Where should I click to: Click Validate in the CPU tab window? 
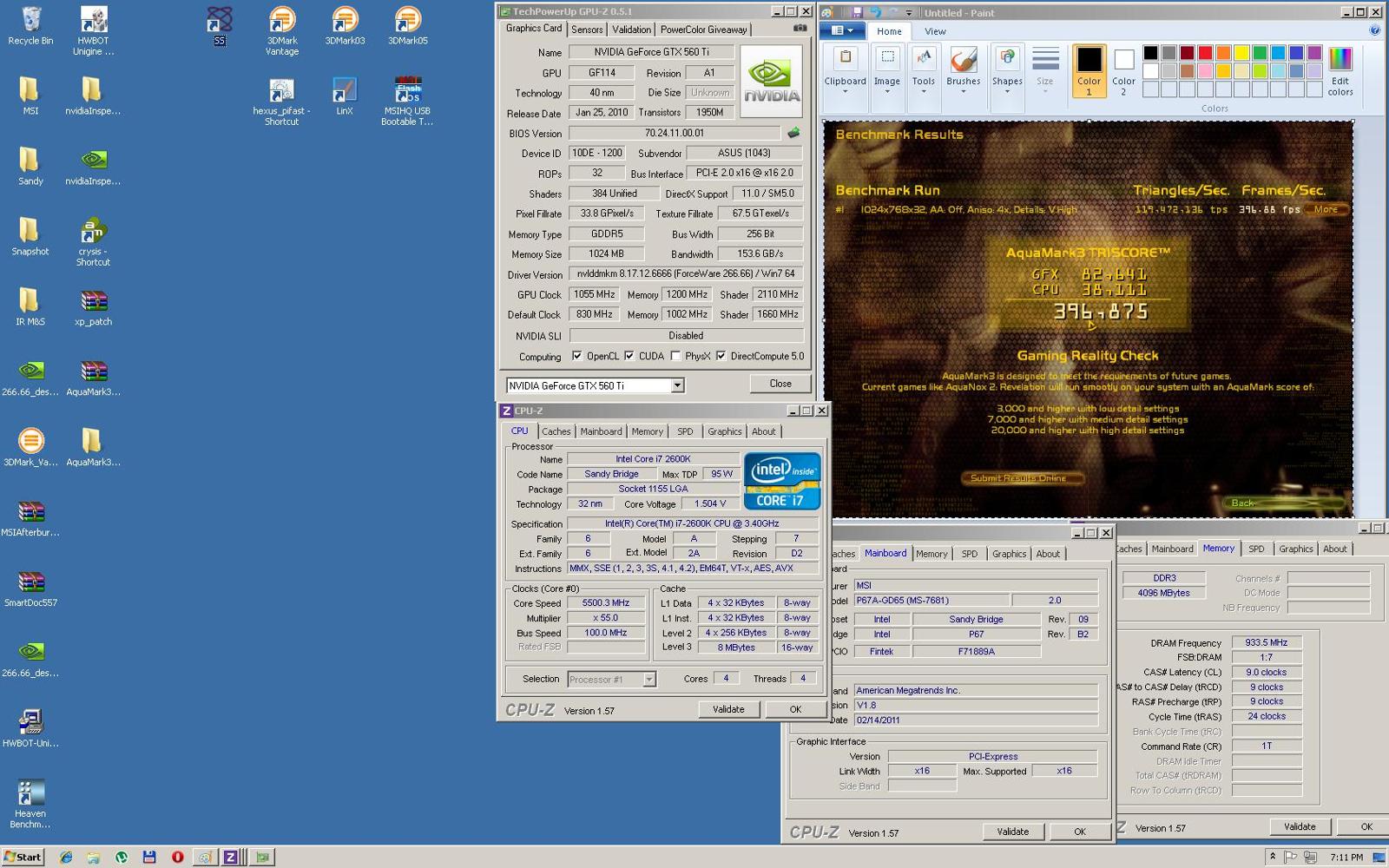tap(728, 709)
